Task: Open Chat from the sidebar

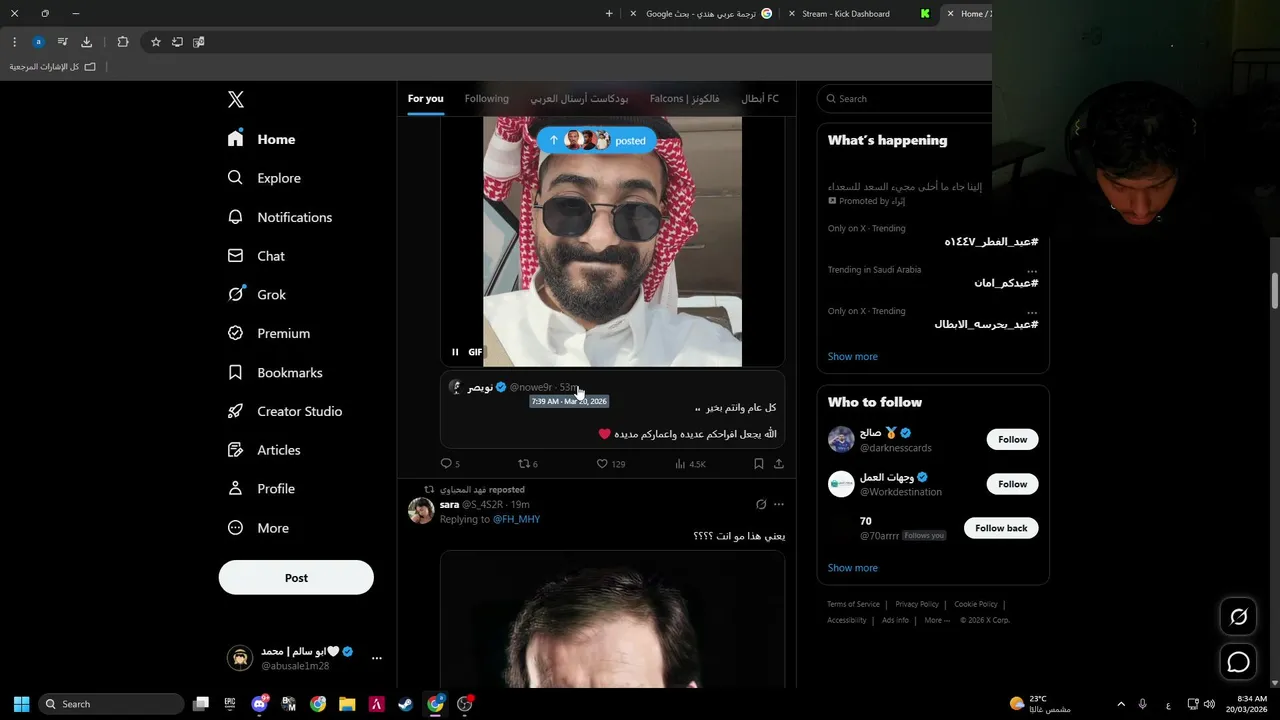Action: click(257, 256)
